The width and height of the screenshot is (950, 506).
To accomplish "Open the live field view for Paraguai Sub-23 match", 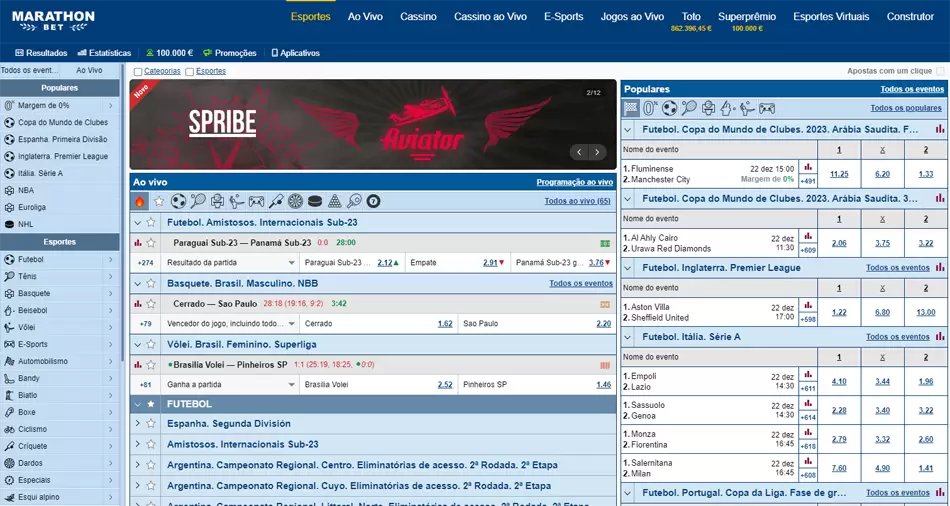I will coord(605,243).
